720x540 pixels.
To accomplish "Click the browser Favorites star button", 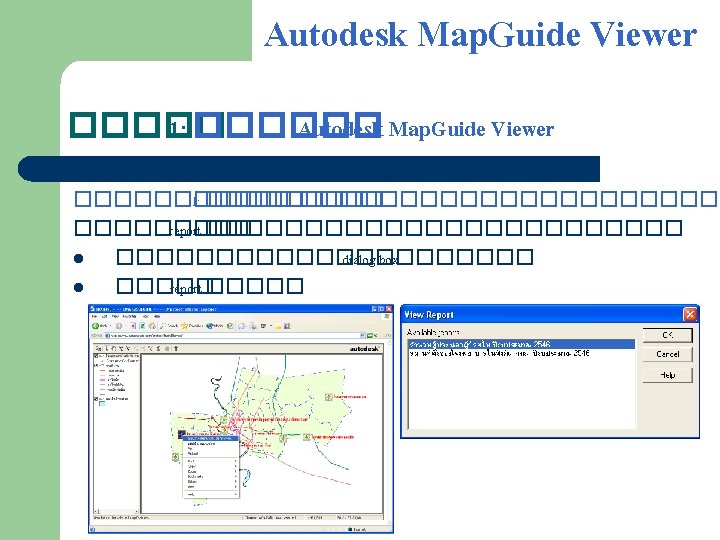I will pyautogui.click(x=192, y=326).
